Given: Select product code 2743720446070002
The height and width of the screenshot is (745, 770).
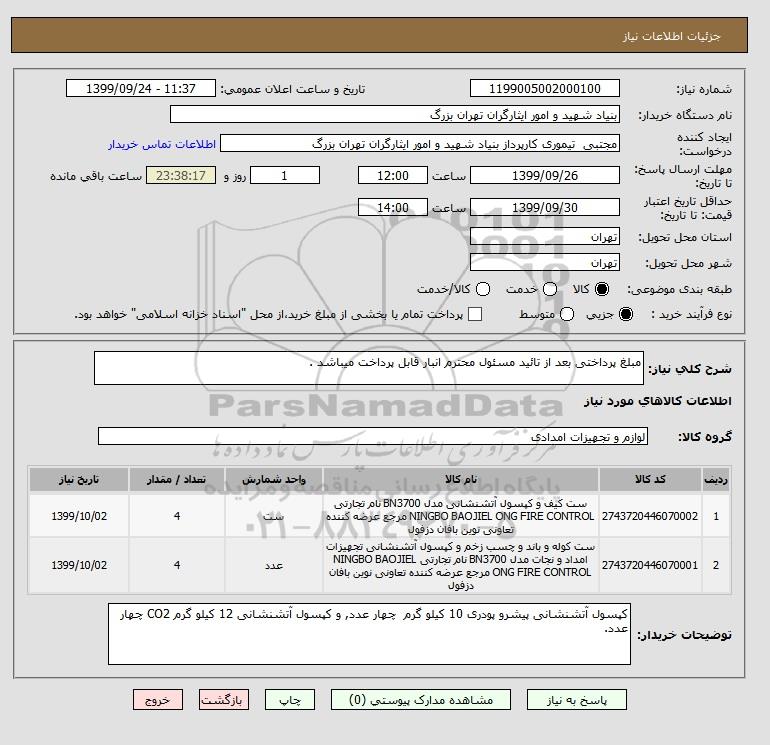Looking at the screenshot, I should tap(650, 516).
